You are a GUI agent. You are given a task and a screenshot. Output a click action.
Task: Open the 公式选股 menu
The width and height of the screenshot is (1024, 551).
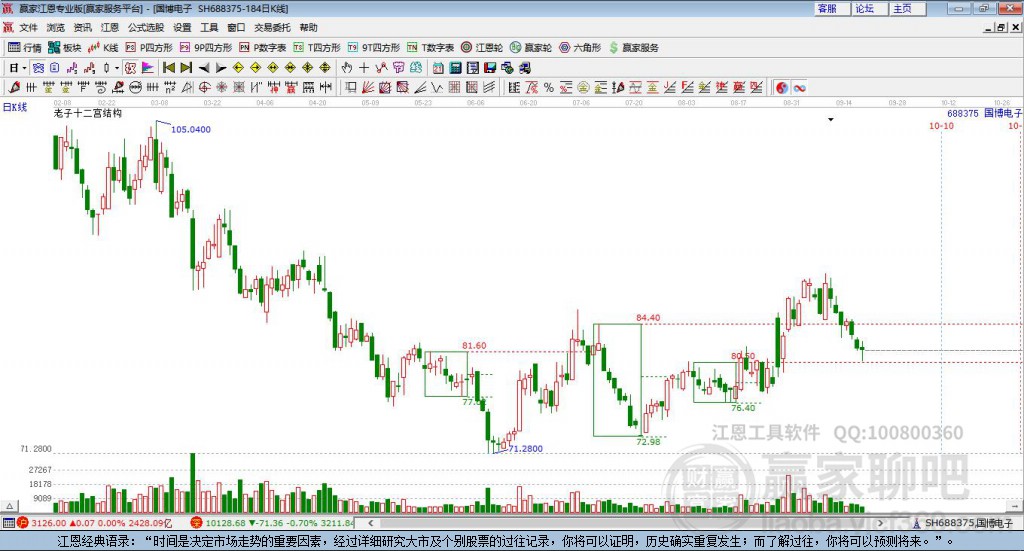[146, 27]
